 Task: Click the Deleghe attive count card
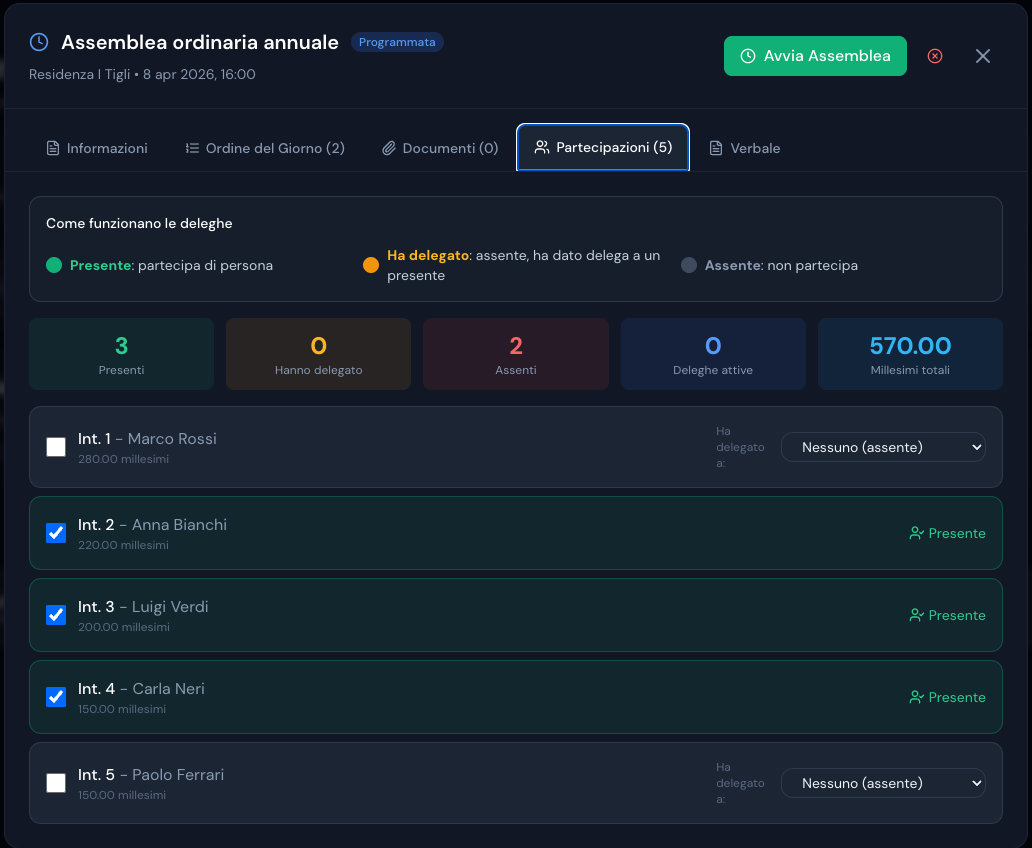point(713,354)
